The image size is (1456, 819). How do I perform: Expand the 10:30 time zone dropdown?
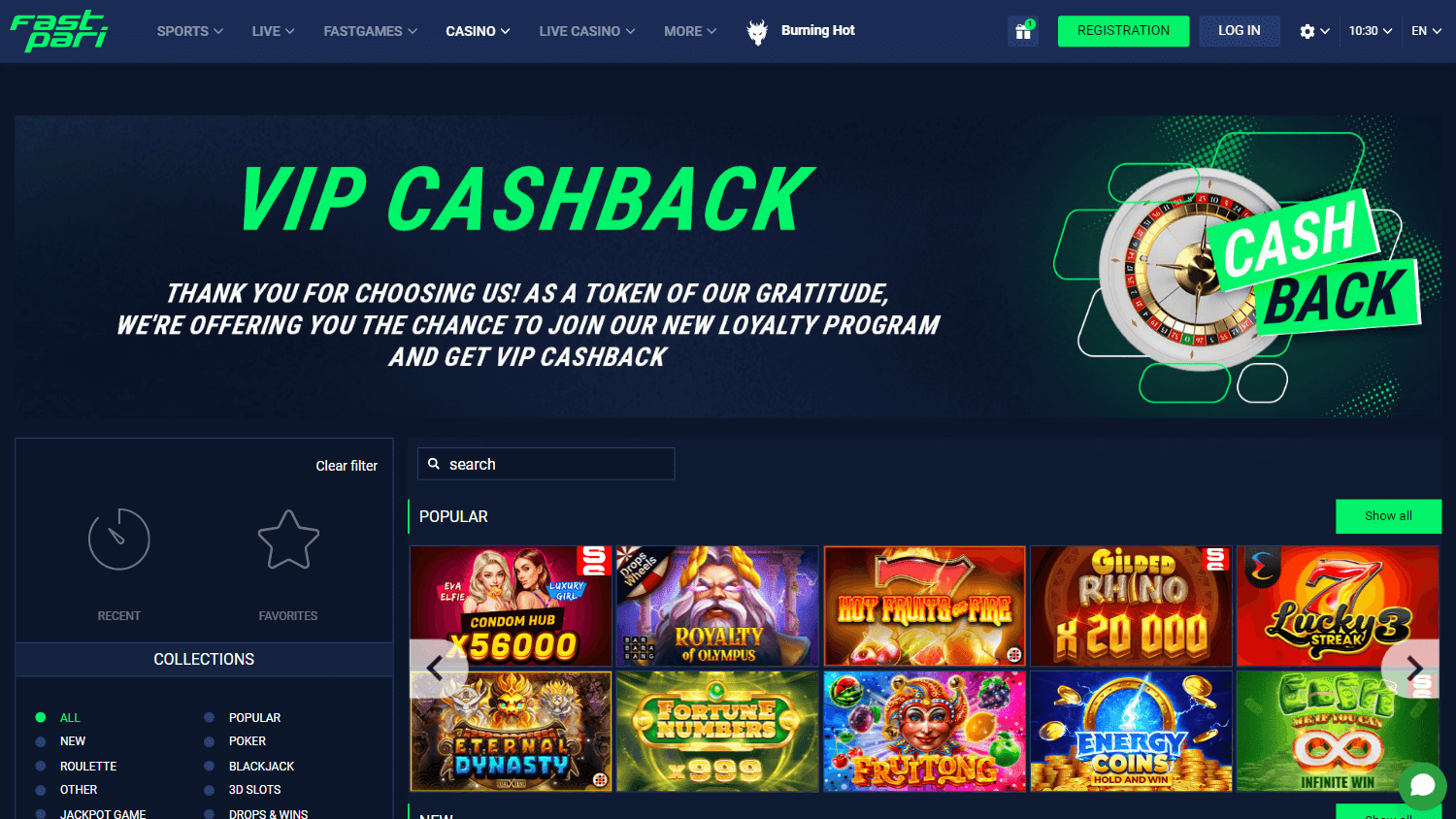click(1371, 31)
